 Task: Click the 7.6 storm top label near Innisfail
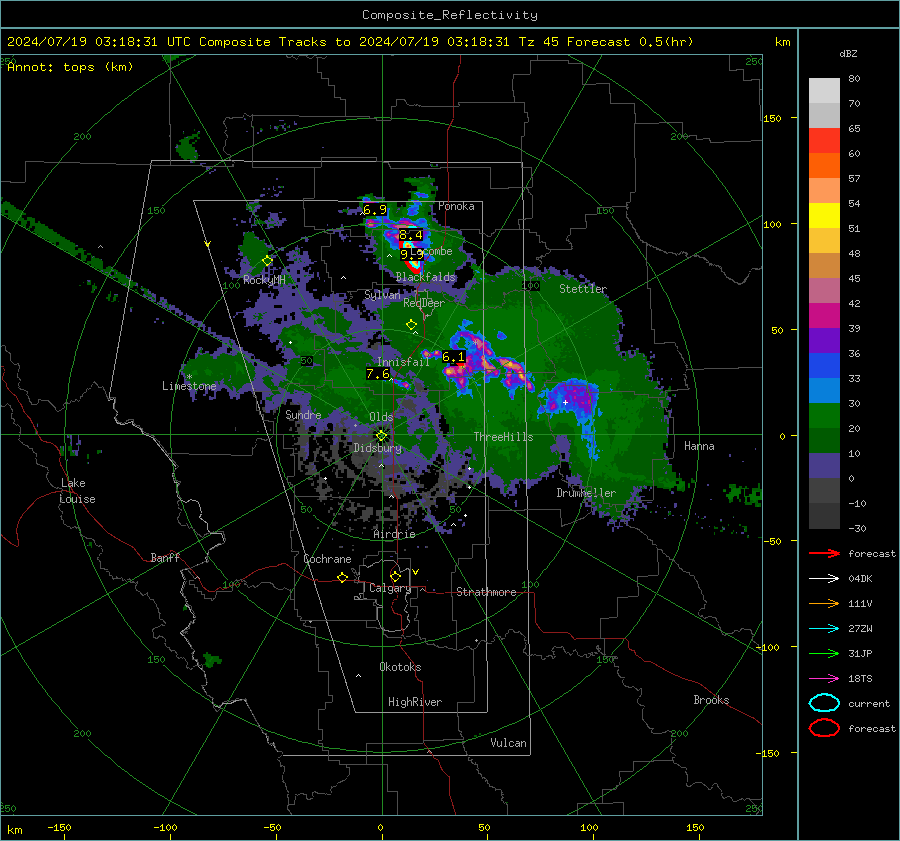pyautogui.click(x=378, y=374)
